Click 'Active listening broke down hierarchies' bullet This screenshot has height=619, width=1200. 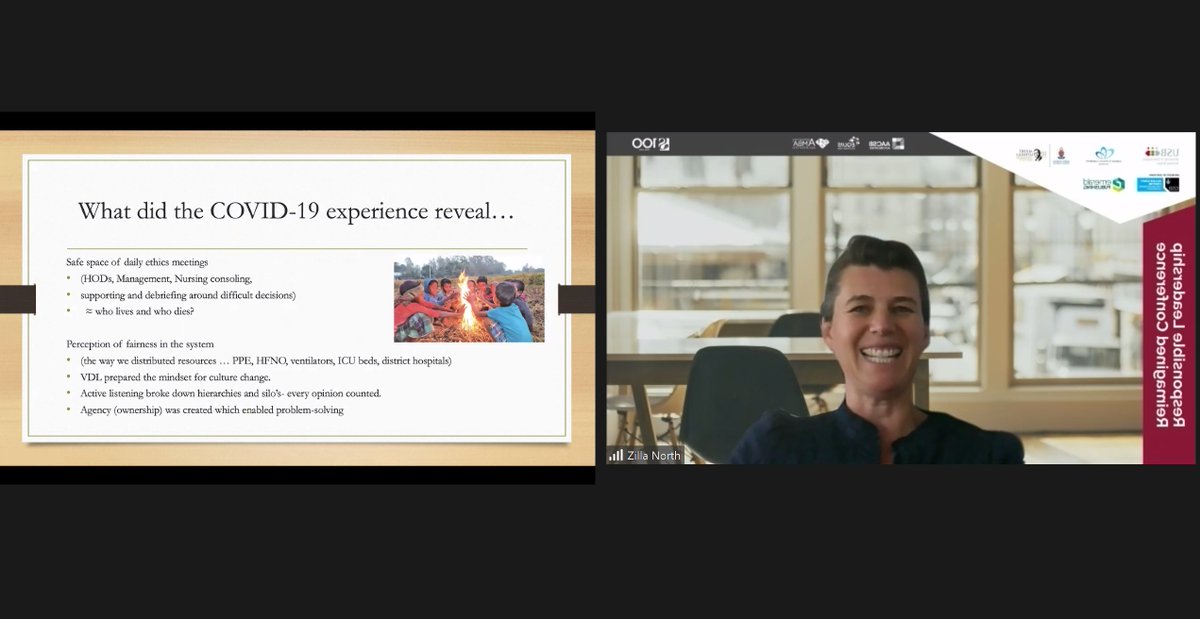click(x=230, y=393)
